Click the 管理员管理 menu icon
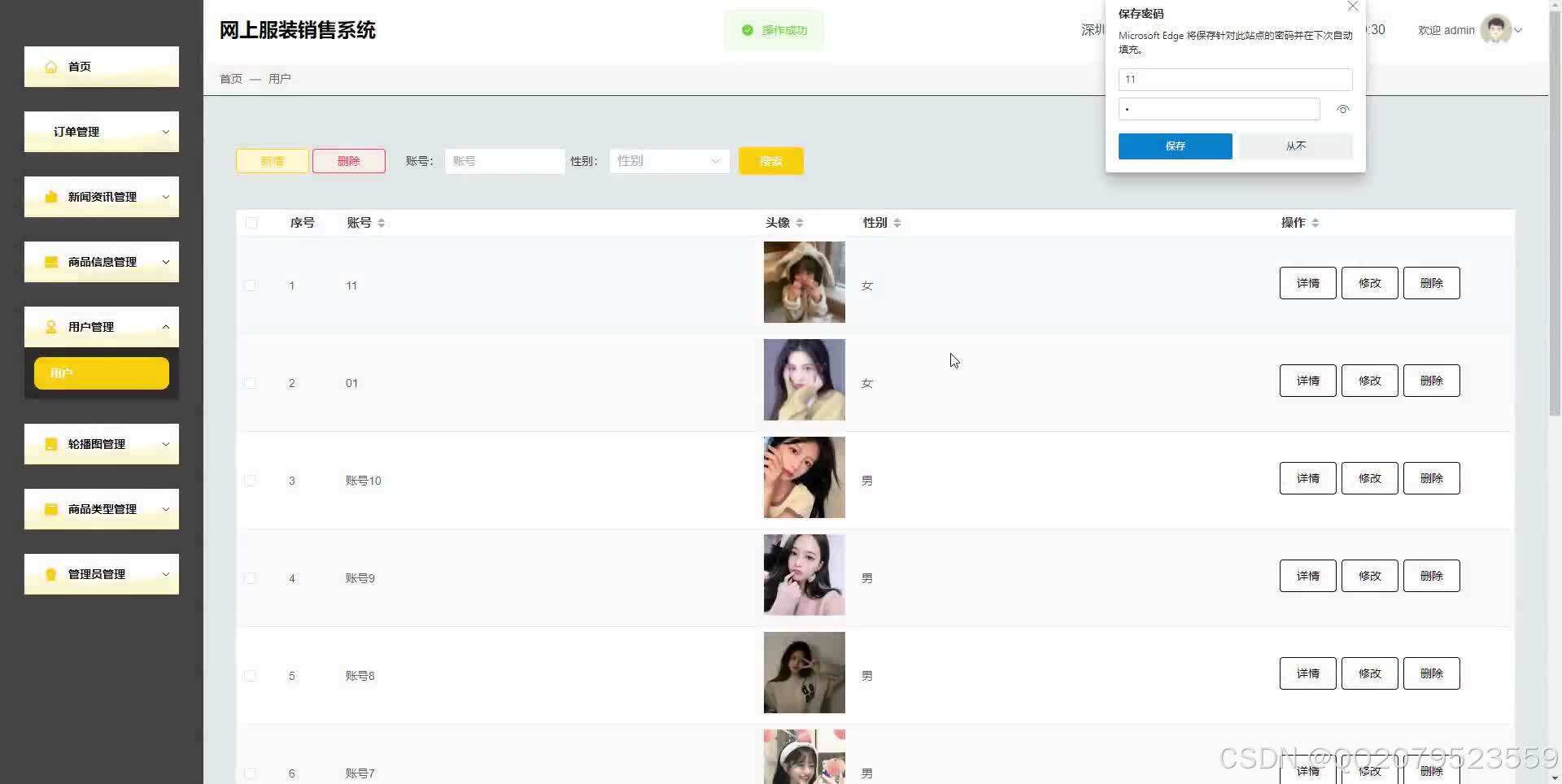The width and height of the screenshot is (1562, 784). [x=51, y=574]
